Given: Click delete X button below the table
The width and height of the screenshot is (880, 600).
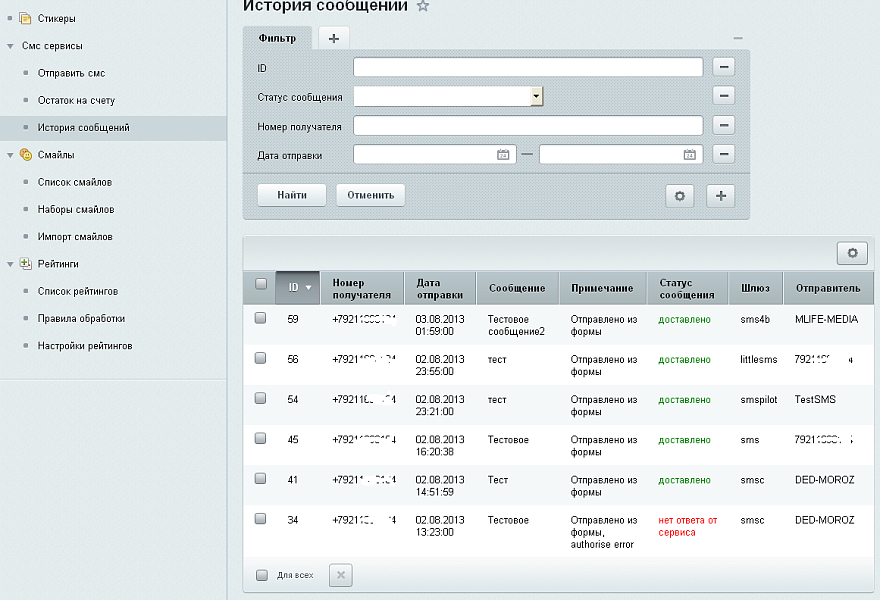Looking at the screenshot, I should [x=340, y=575].
